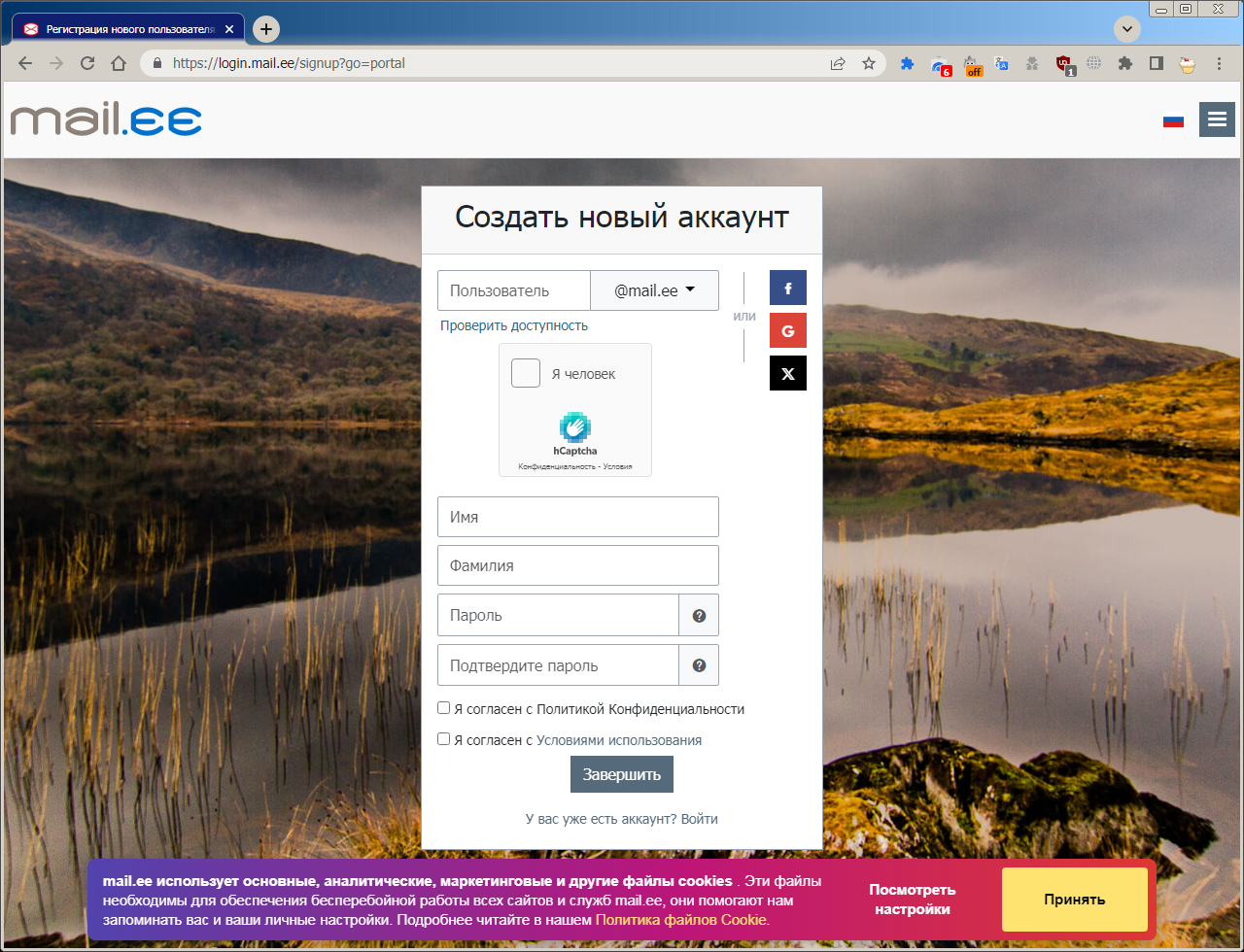Open the extension with orange 'off' badge
The image size is (1244, 952).
pyautogui.click(x=972, y=65)
